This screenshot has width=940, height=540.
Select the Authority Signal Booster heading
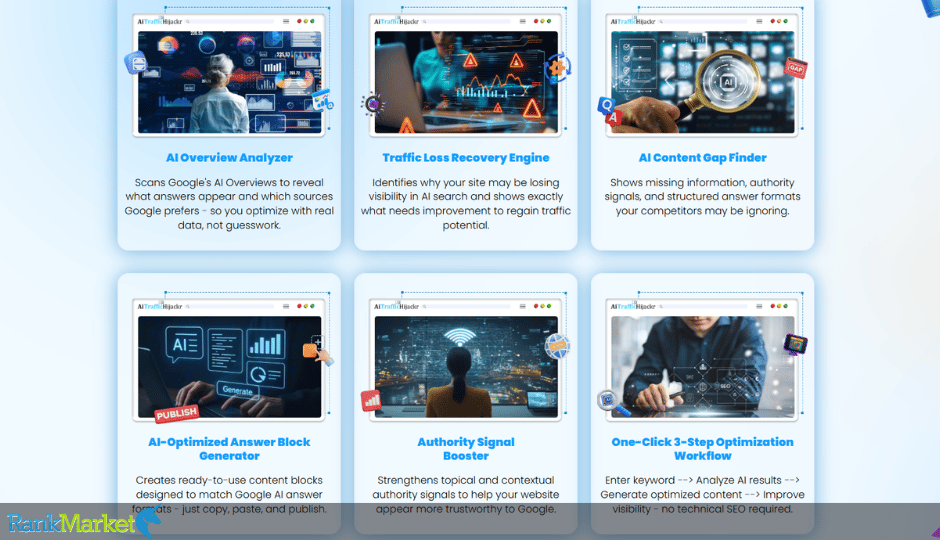tap(466, 449)
